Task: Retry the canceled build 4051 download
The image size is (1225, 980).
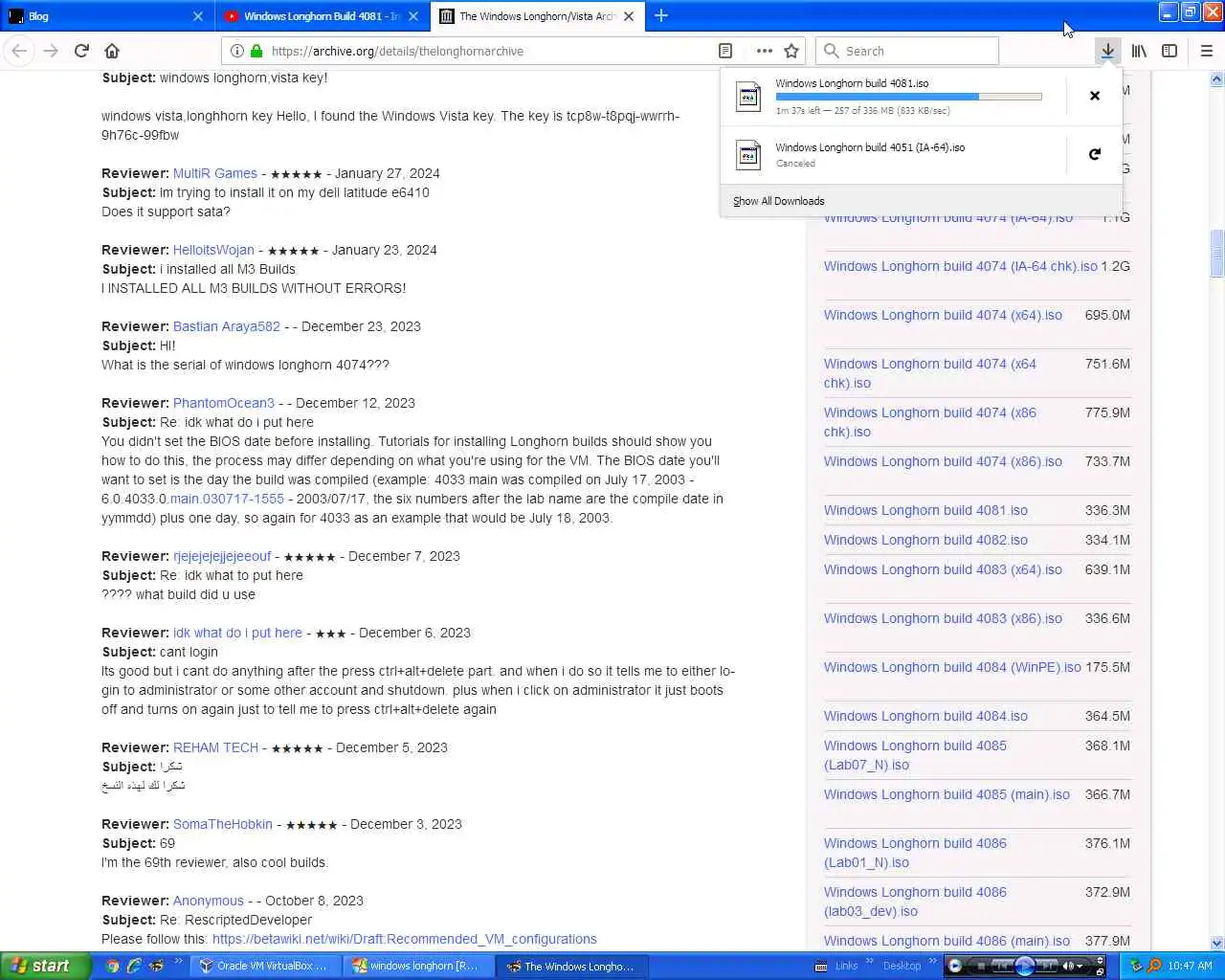Action: pos(1095,154)
